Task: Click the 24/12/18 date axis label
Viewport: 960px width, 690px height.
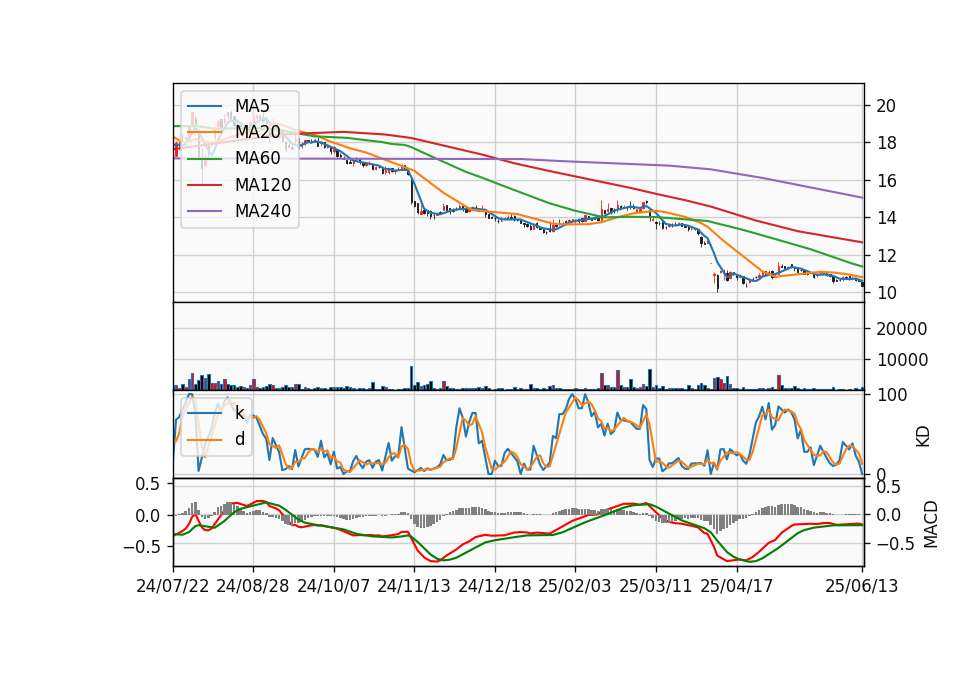Action: (495, 586)
